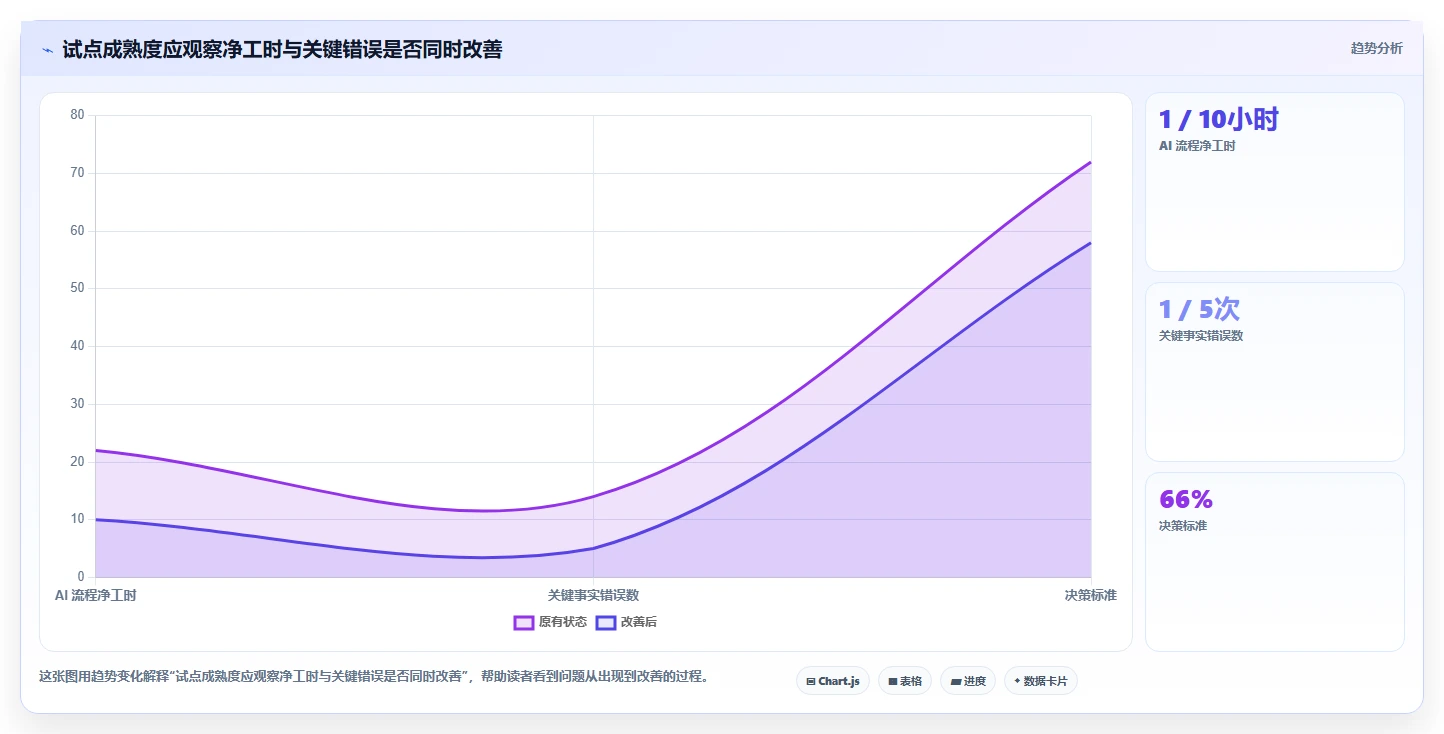Click the y-axis value 40
The image size is (1444, 734).
[78, 346]
